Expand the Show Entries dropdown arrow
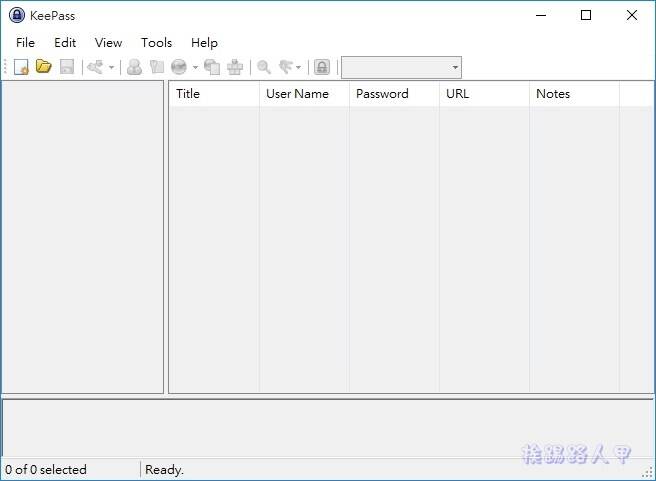Screen dimensions: 656x481 pos(298,67)
